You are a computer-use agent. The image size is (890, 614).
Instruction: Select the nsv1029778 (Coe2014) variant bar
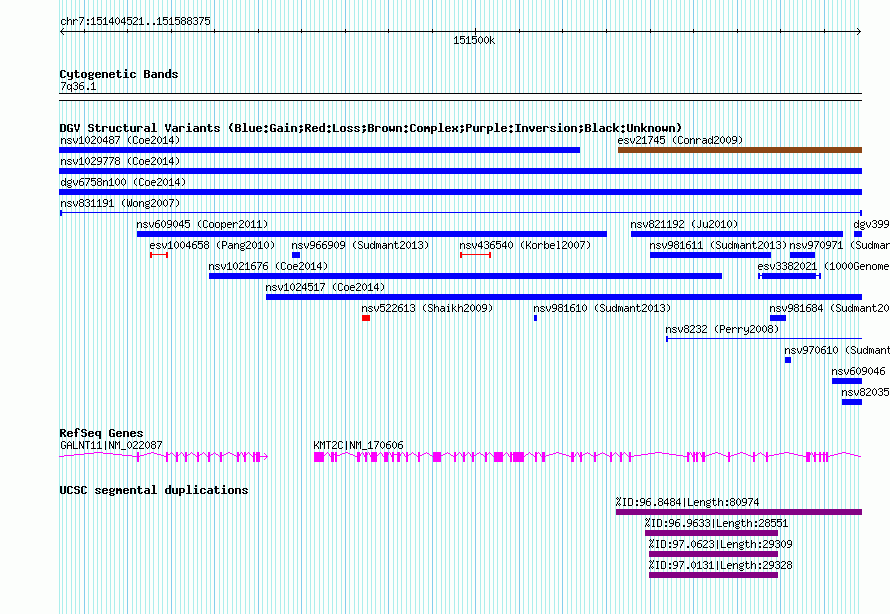coord(460,171)
